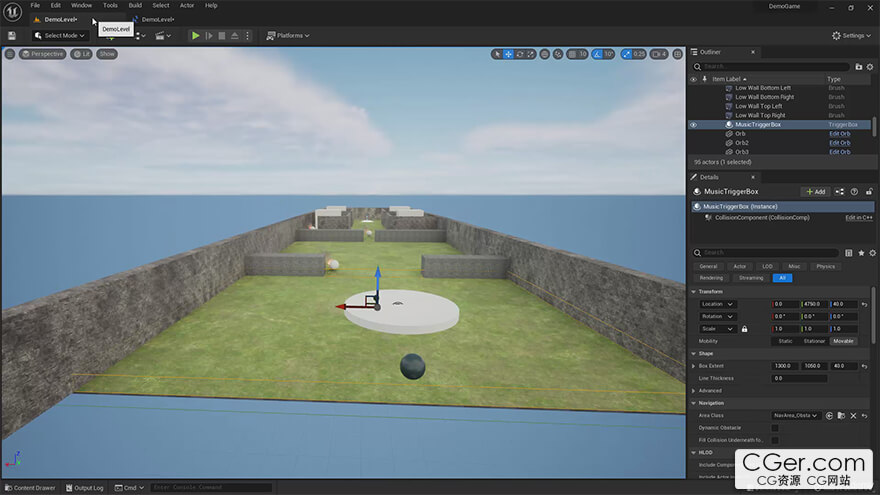Enable the Dynamic Obstacle checkbox

[774, 428]
